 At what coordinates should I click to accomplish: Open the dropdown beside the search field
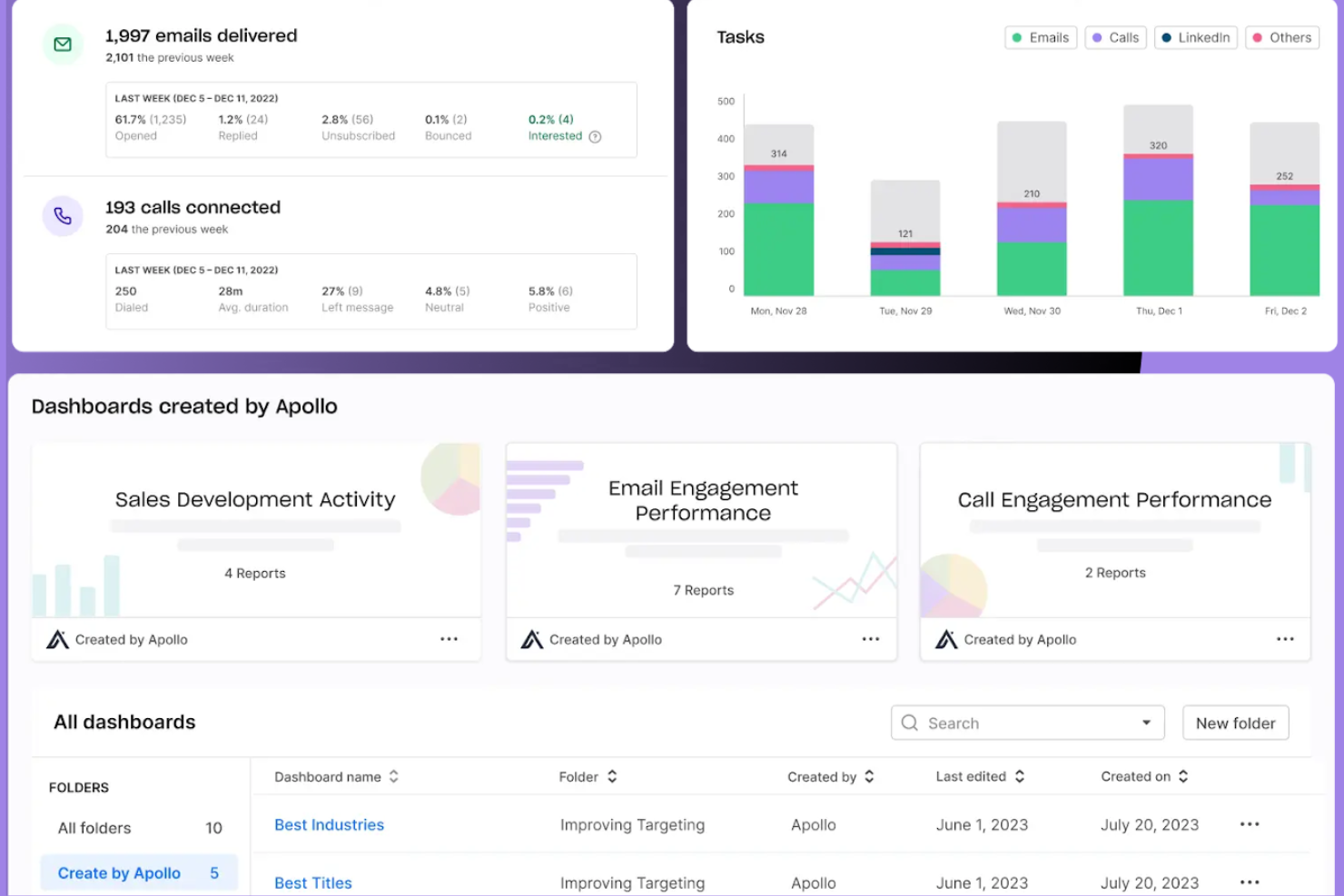click(x=1145, y=723)
